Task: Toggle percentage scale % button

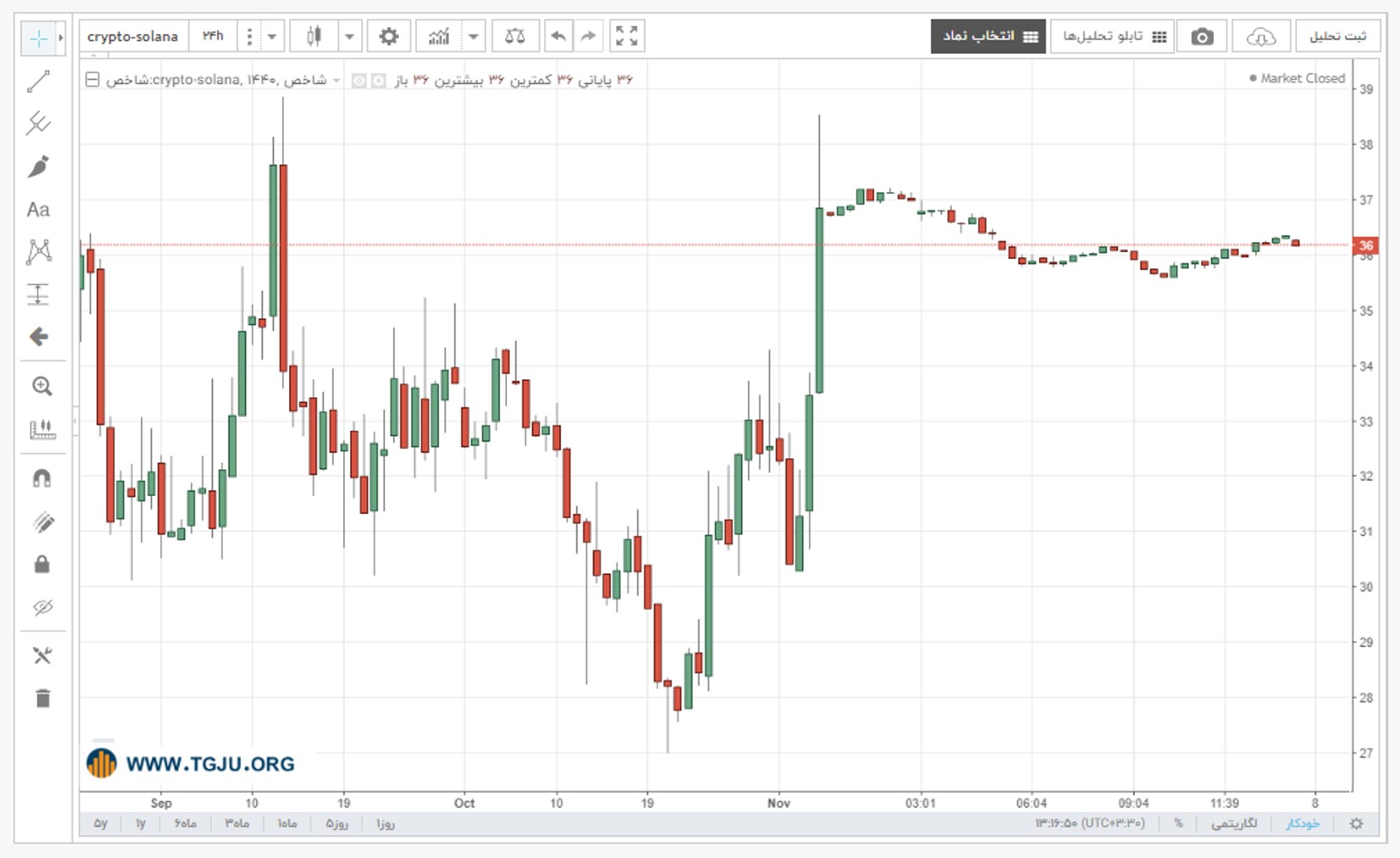Action: click(1179, 824)
